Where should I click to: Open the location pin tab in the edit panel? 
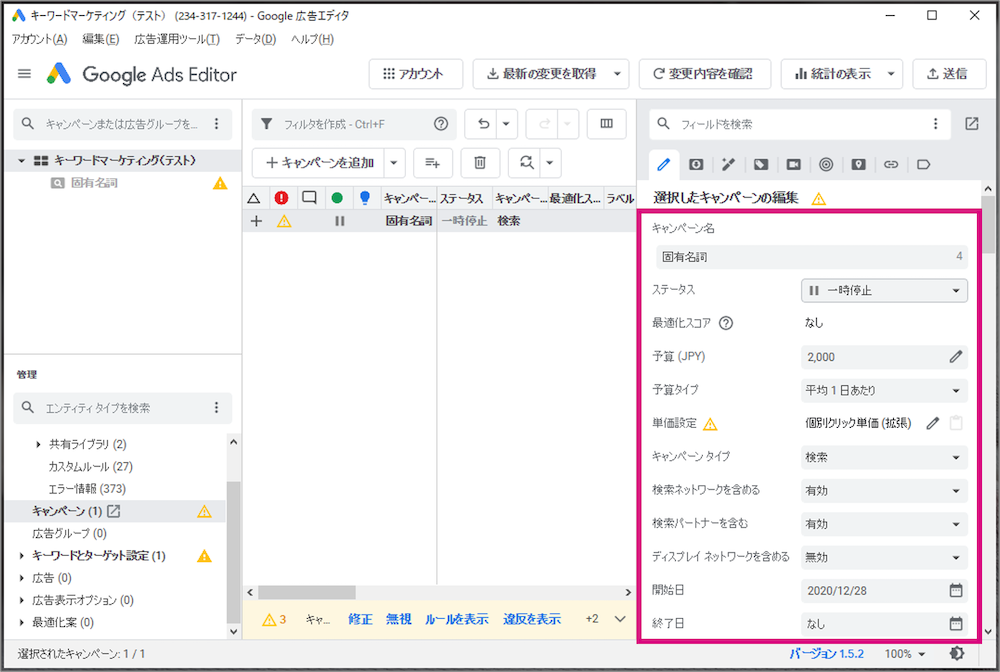pyautogui.click(x=858, y=164)
